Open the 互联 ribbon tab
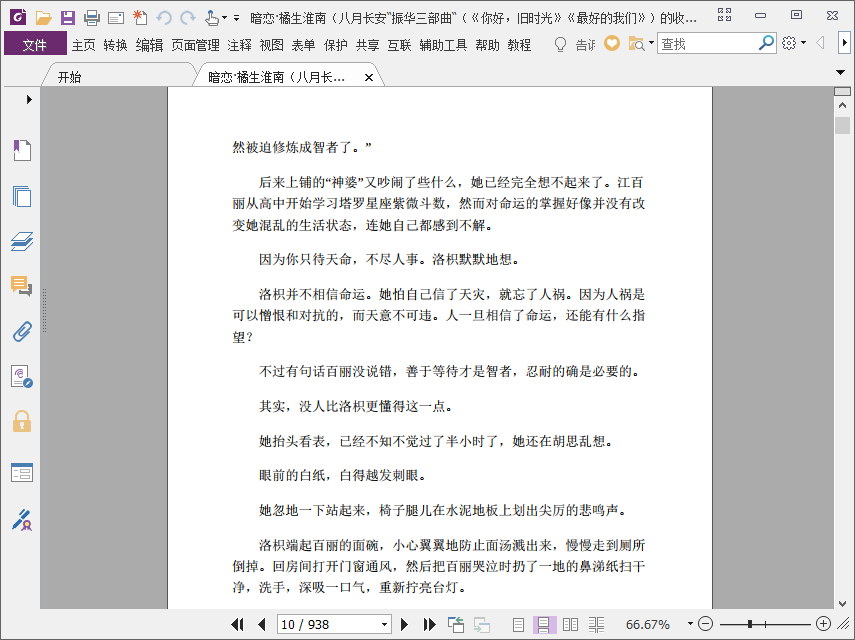This screenshot has height=640, width=855. (399, 45)
